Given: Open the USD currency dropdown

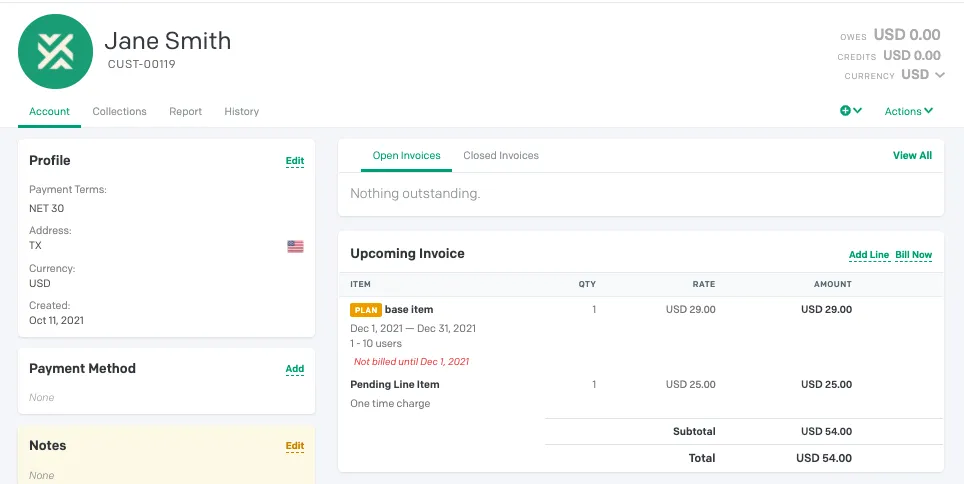Looking at the screenshot, I should click(923, 75).
